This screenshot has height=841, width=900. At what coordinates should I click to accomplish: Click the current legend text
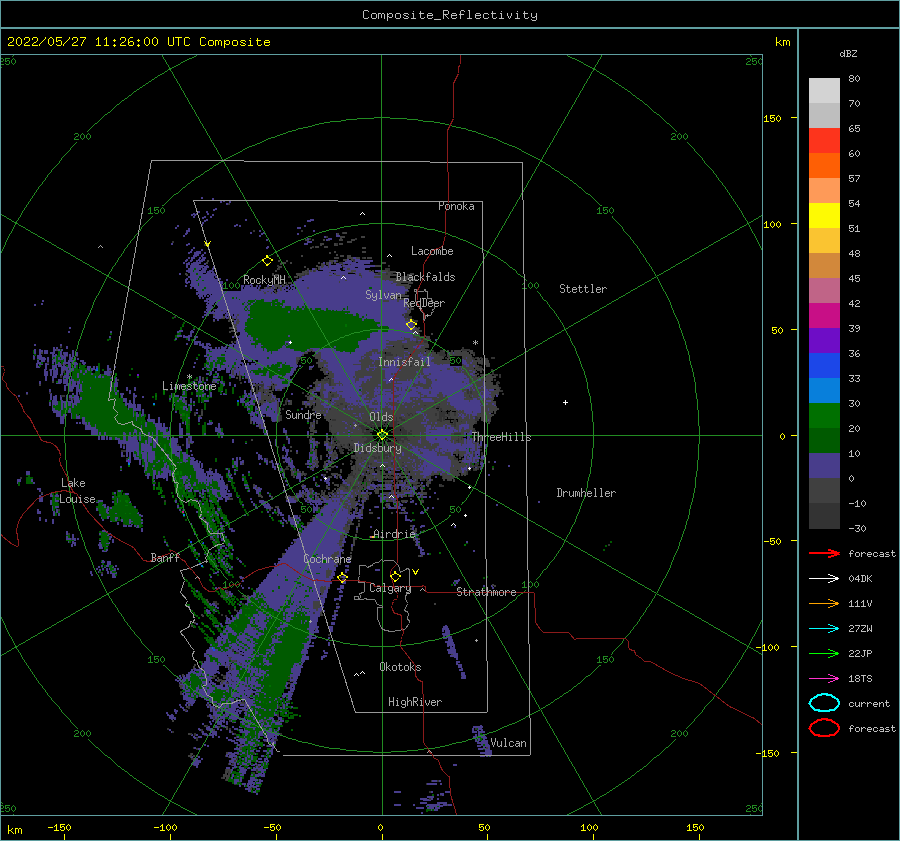[x=869, y=703]
